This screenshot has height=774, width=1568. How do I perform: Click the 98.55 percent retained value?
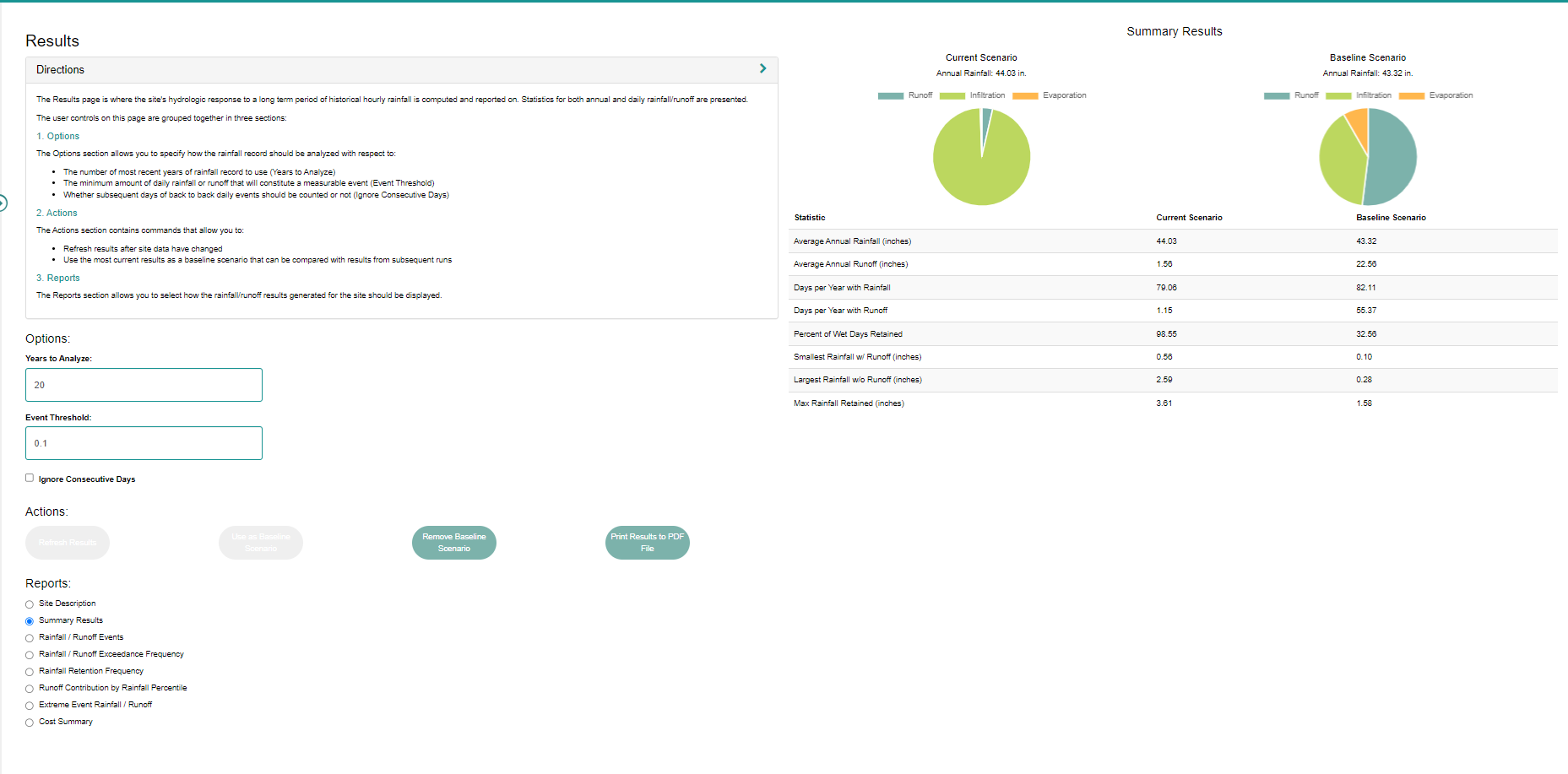[1166, 334]
